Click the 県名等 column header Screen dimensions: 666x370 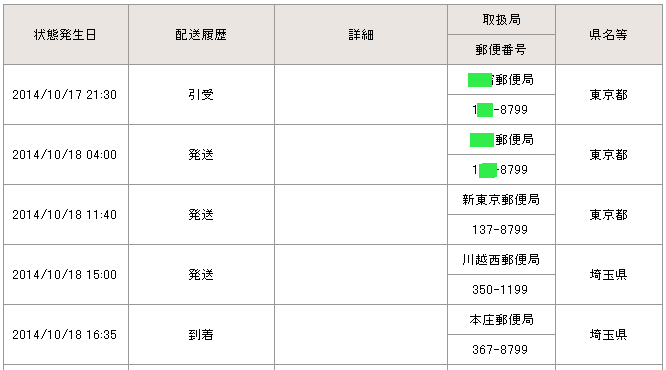point(609,35)
